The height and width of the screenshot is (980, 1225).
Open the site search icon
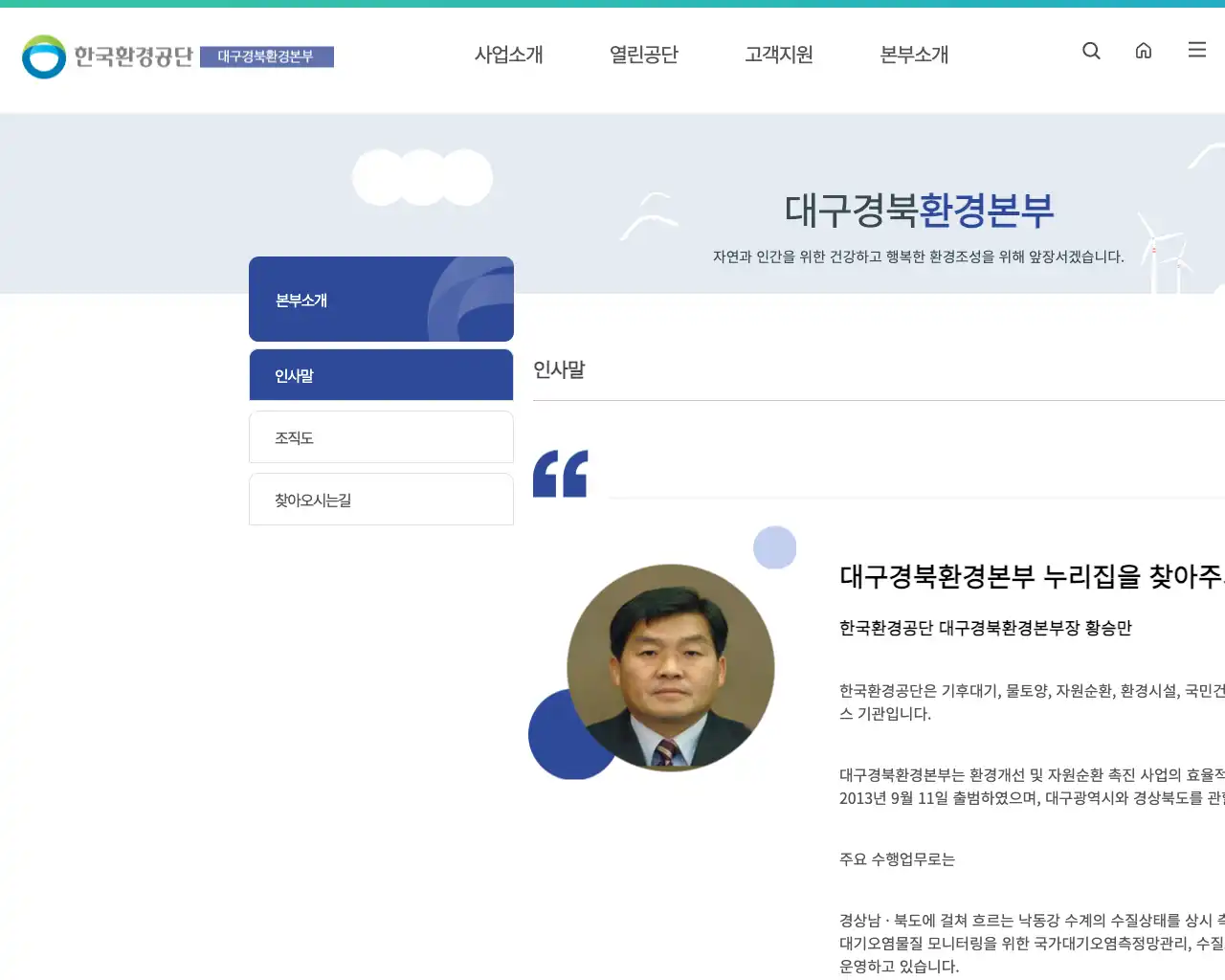[1091, 51]
